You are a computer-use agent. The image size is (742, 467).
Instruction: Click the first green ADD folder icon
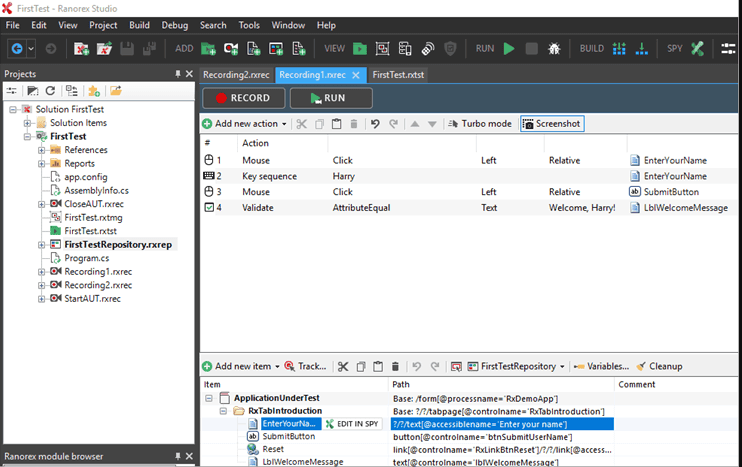(x=208, y=48)
